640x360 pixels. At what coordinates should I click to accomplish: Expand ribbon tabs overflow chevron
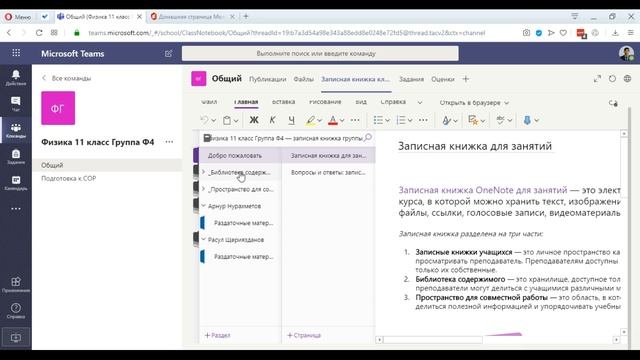420,102
